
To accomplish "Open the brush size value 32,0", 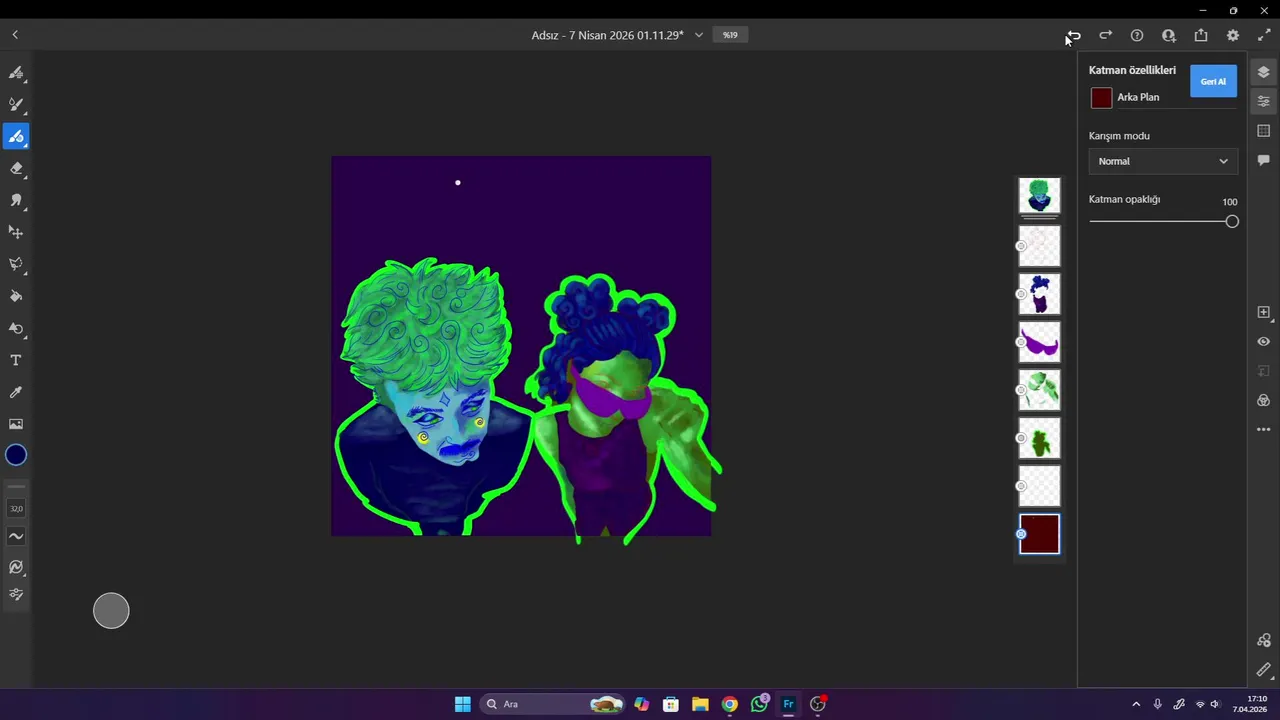I will click(16, 509).
